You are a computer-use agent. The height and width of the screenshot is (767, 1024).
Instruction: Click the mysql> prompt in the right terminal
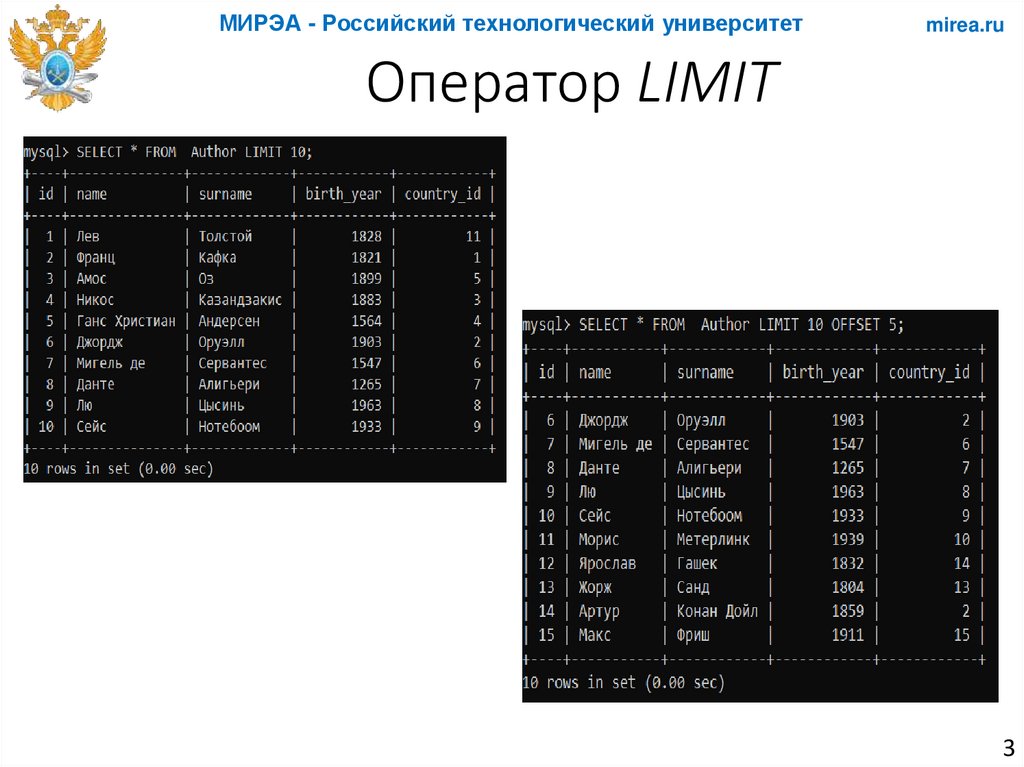click(545, 324)
